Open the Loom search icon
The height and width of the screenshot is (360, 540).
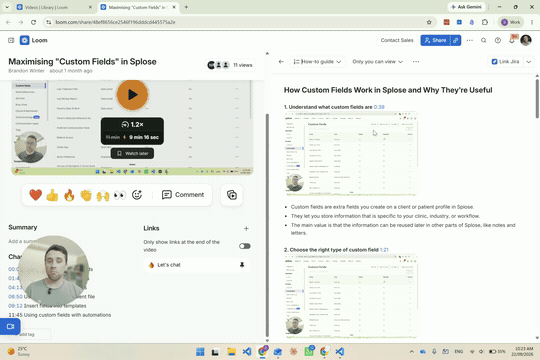pyautogui.click(x=484, y=40)
